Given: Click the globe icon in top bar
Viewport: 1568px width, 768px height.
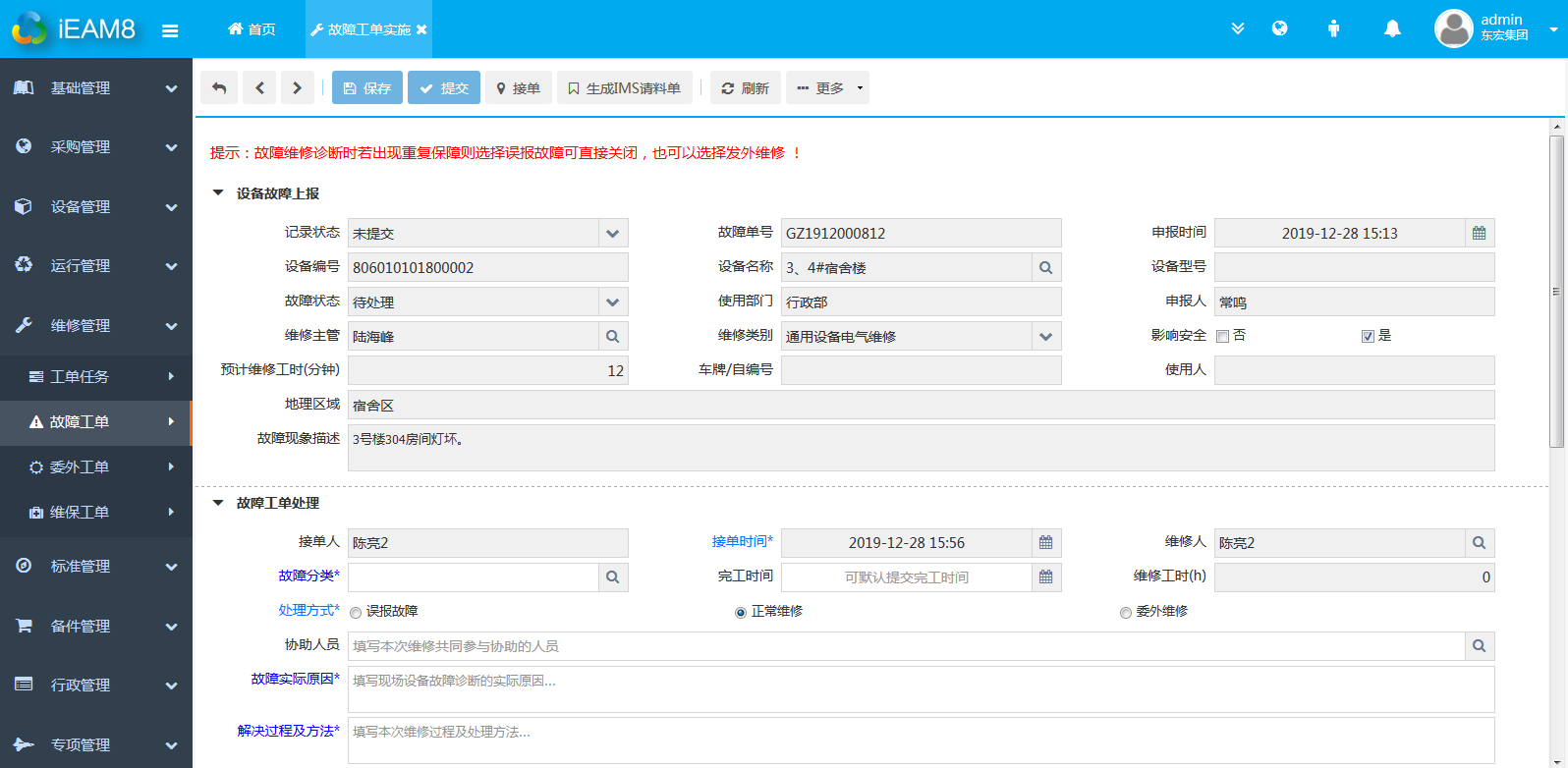Looking at the screenshot, I should [1279, 28].
